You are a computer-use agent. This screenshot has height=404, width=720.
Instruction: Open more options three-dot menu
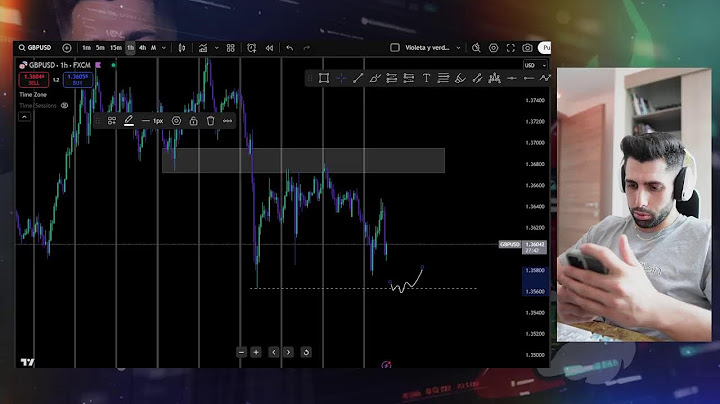[227, 121]
